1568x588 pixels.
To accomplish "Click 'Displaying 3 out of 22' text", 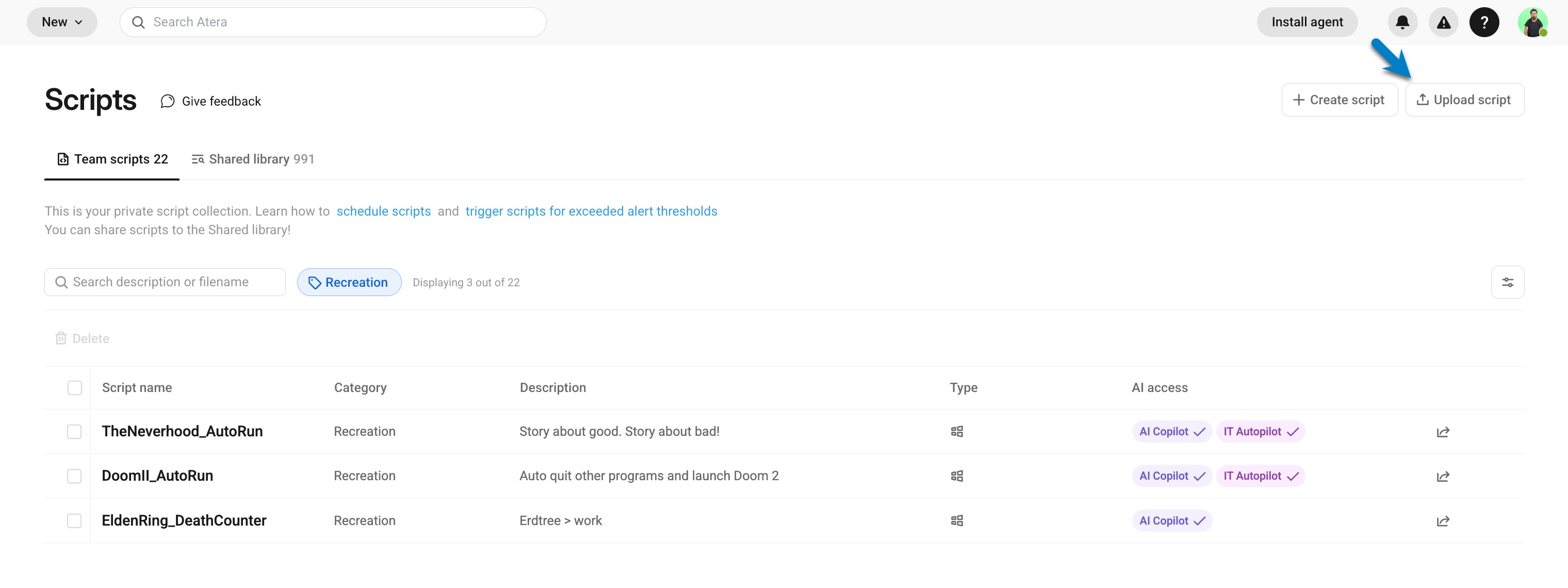I will pos(466,283).
